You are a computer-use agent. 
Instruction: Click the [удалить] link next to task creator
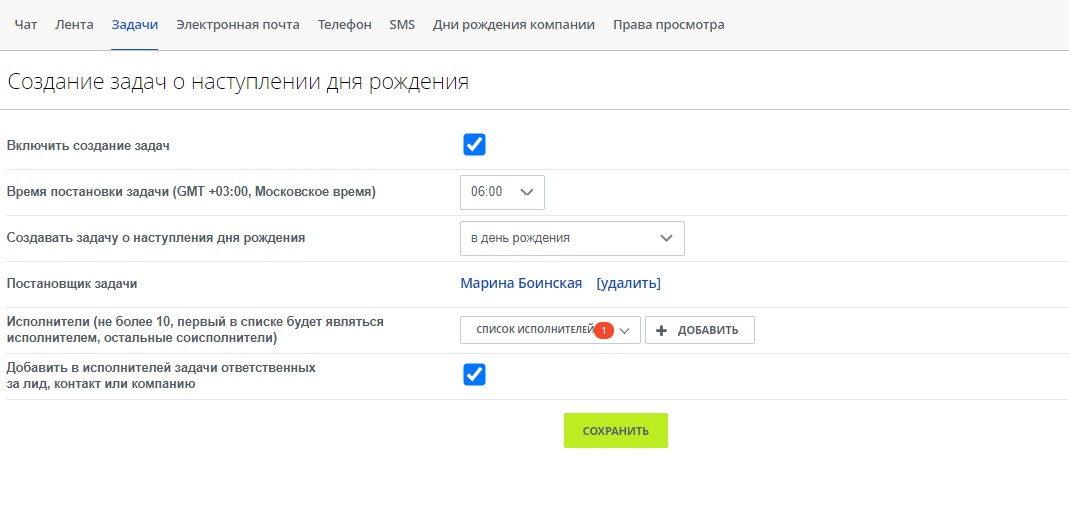click(x=628, y=283)
